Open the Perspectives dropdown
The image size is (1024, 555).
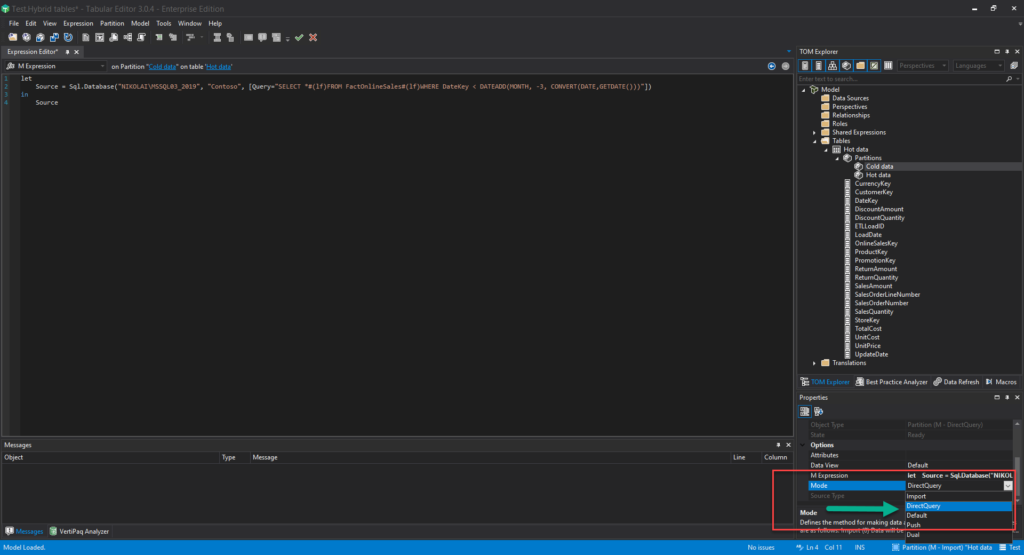923,65
